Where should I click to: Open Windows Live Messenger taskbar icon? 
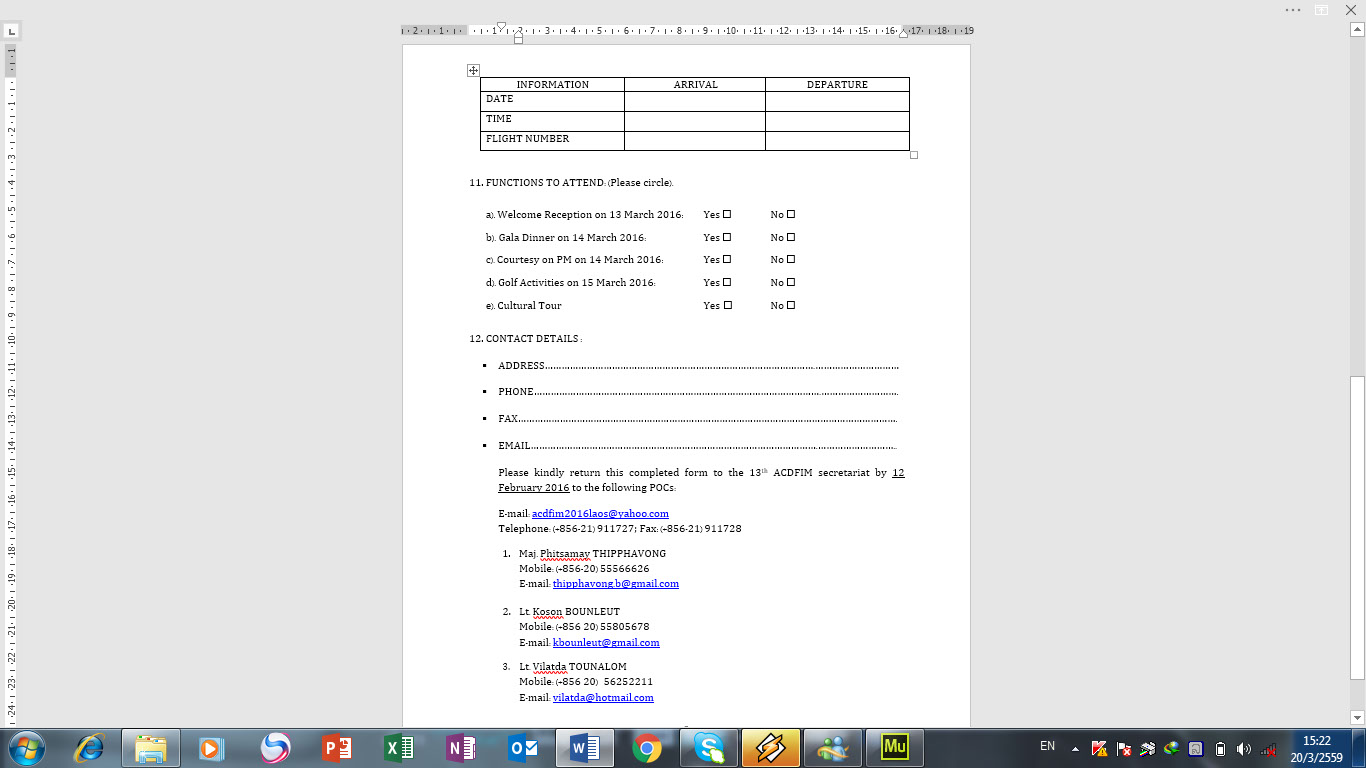(833, 747)
